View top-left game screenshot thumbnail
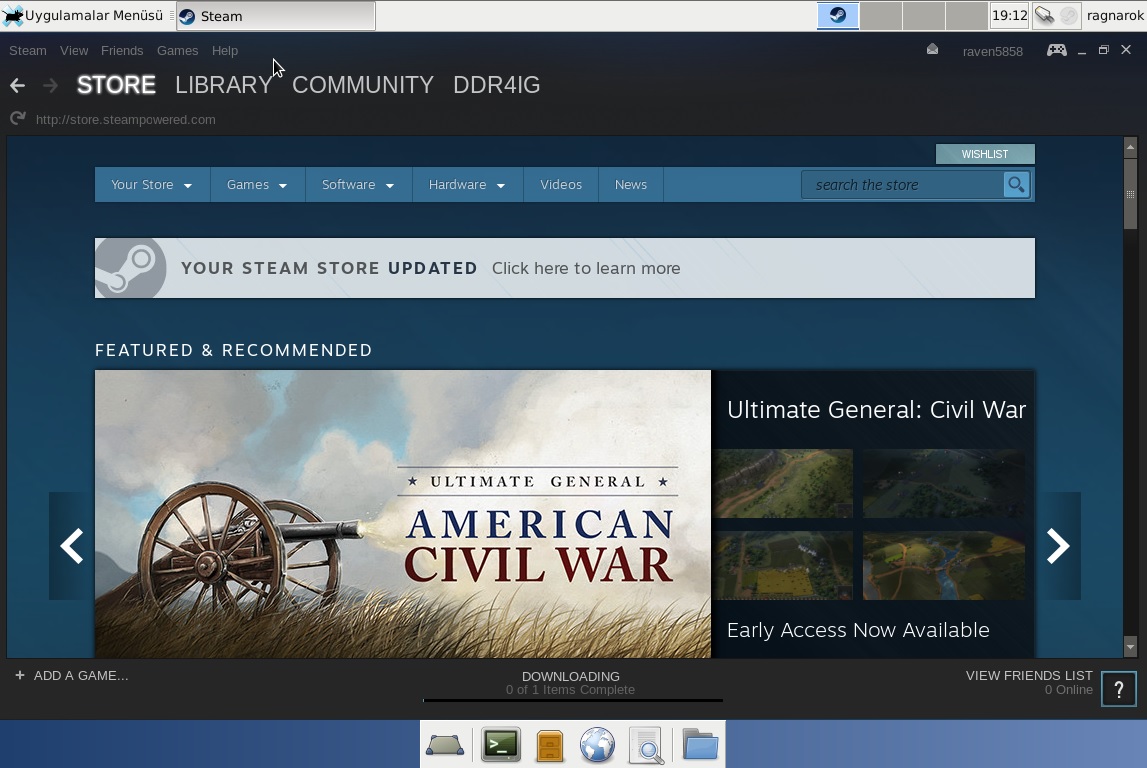 tap(784, 483)
